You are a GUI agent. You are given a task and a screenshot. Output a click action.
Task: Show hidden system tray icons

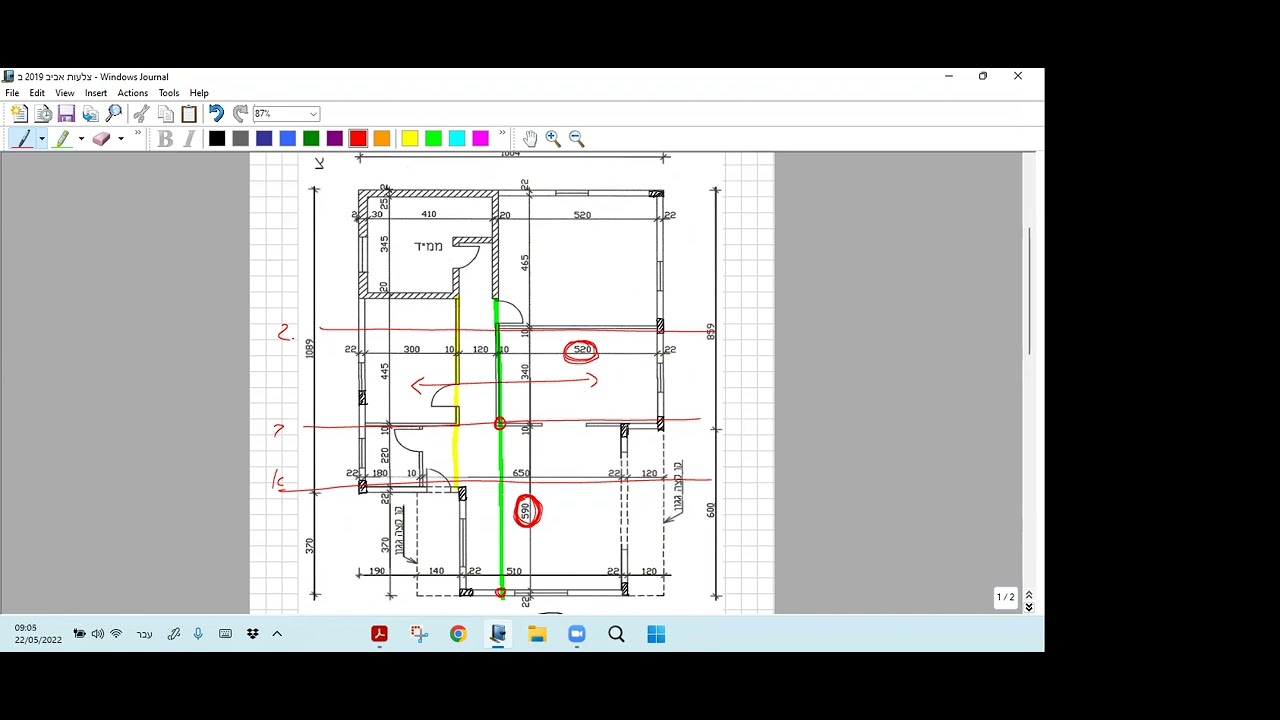(277, 634)
